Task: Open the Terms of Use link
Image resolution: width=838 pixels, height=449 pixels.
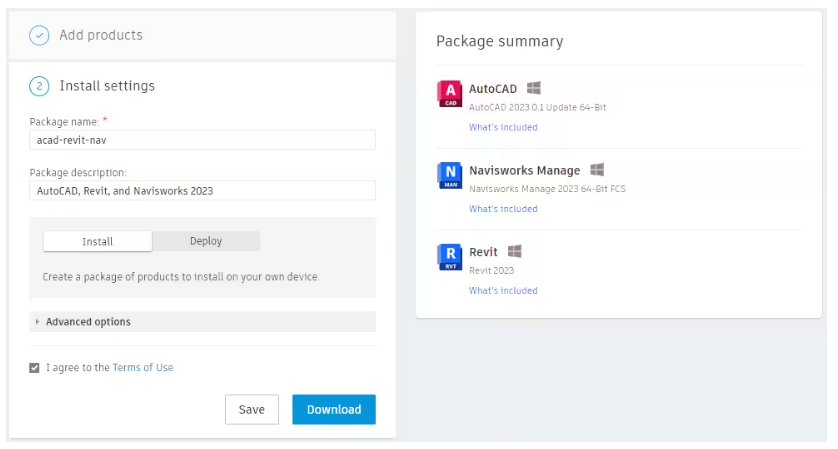Action: click(143, 368)
